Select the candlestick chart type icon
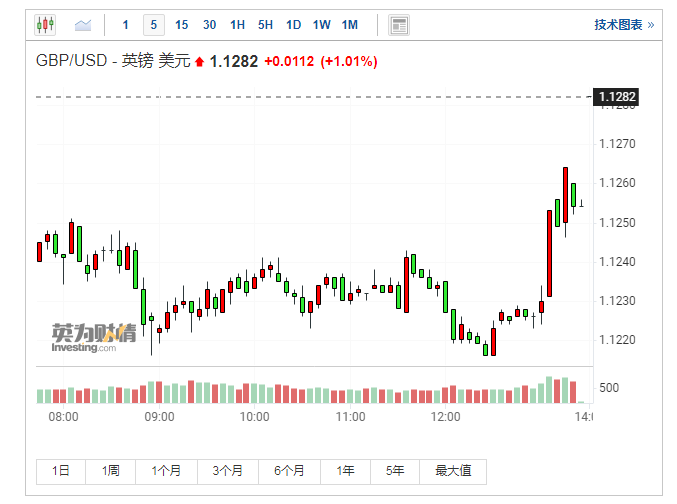Viewport: 677px width, 504px height. pyautogui.click(x=45, y=25)
